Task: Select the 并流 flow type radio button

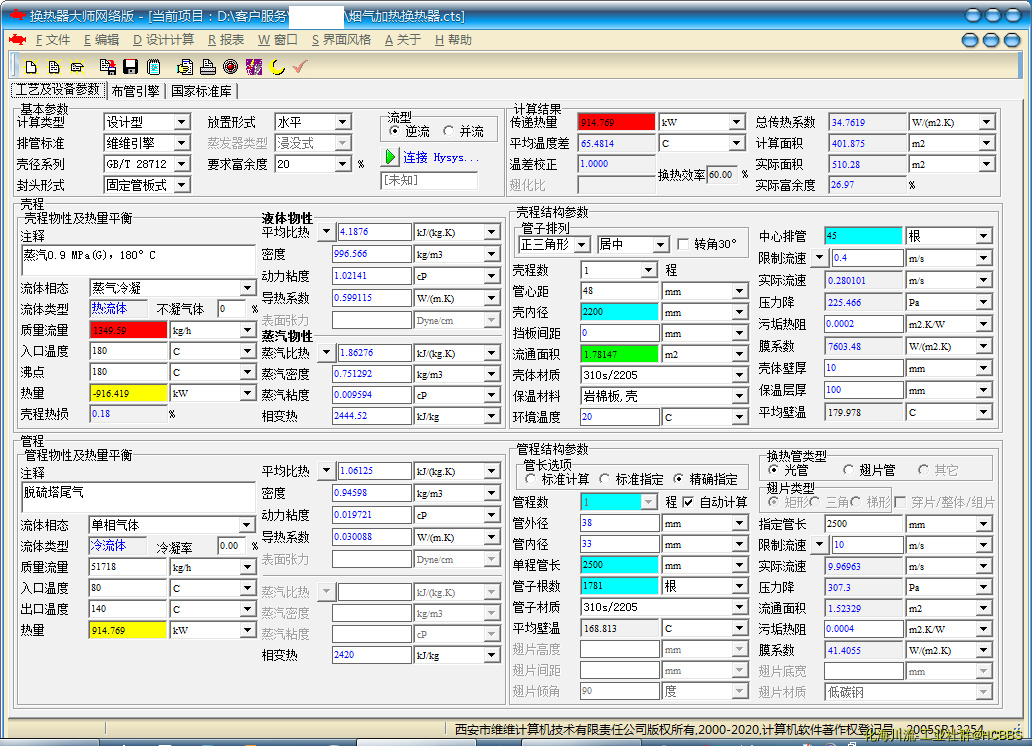Action: (x=448, y=131)
